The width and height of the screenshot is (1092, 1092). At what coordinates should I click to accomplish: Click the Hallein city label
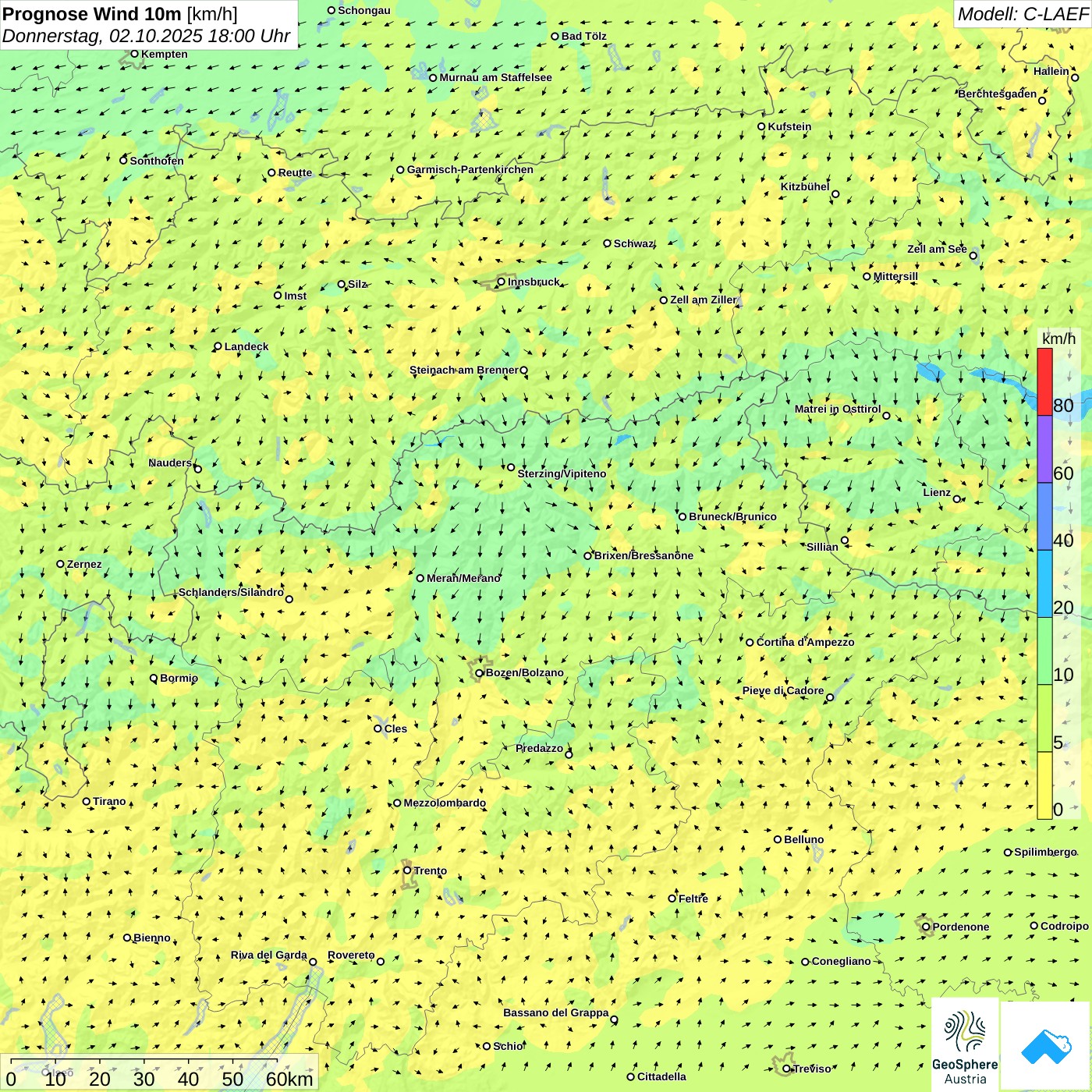[x=1051, y=71]
